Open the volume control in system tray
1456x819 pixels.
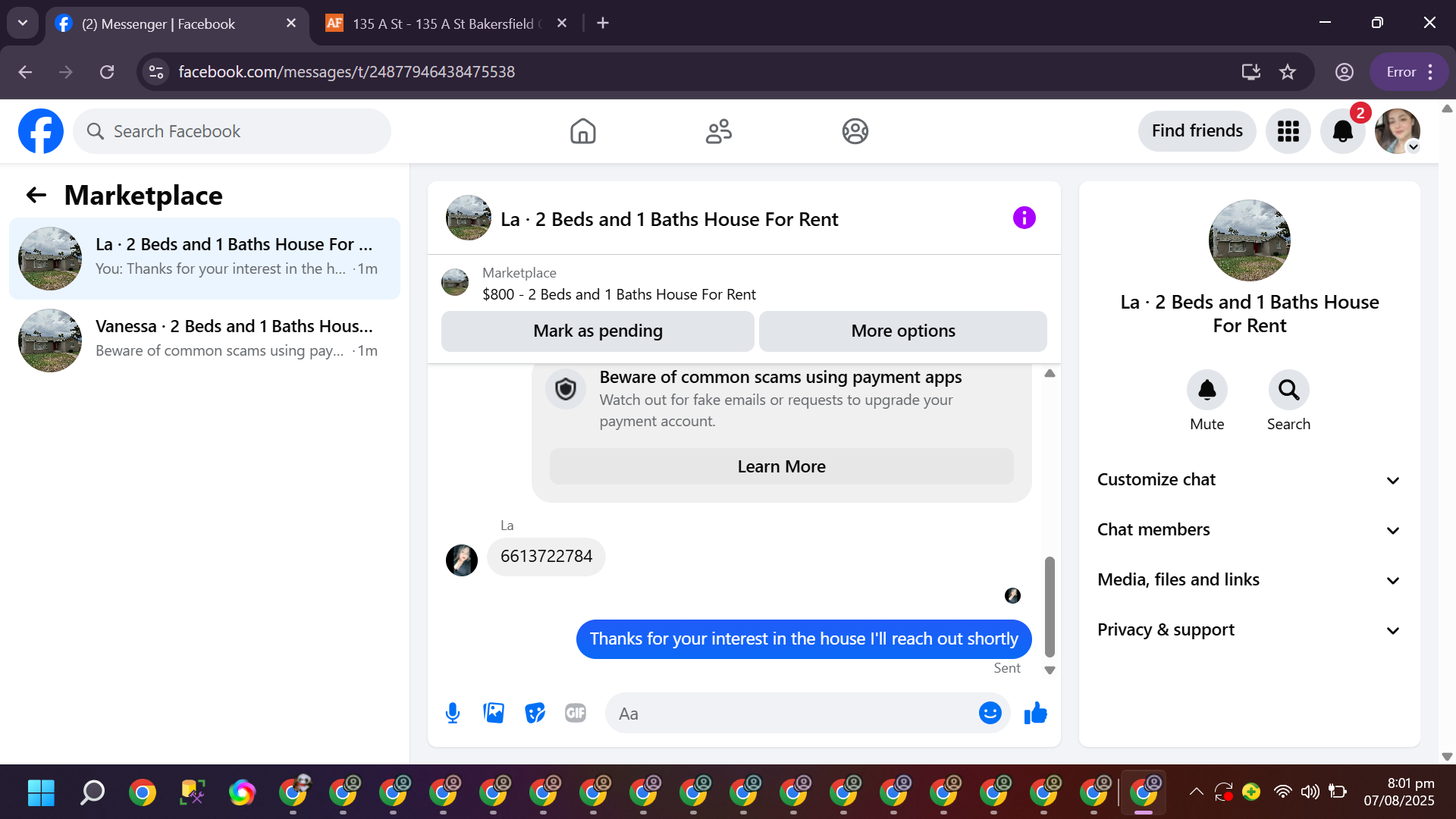(x=1310, y=792)
